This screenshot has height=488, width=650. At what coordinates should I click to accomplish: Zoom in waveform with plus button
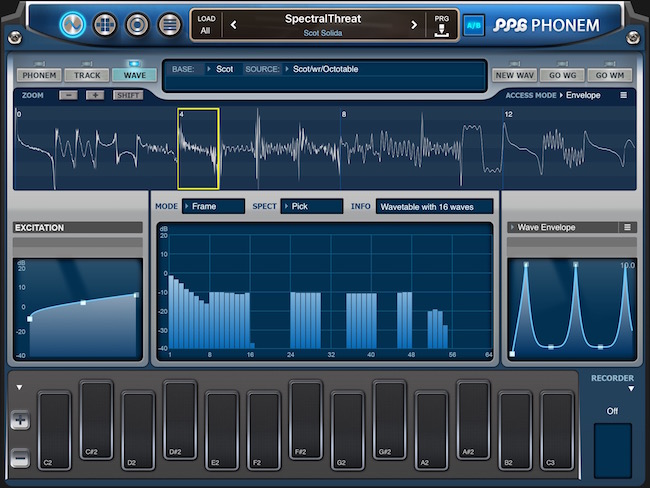tap(95, 96)
